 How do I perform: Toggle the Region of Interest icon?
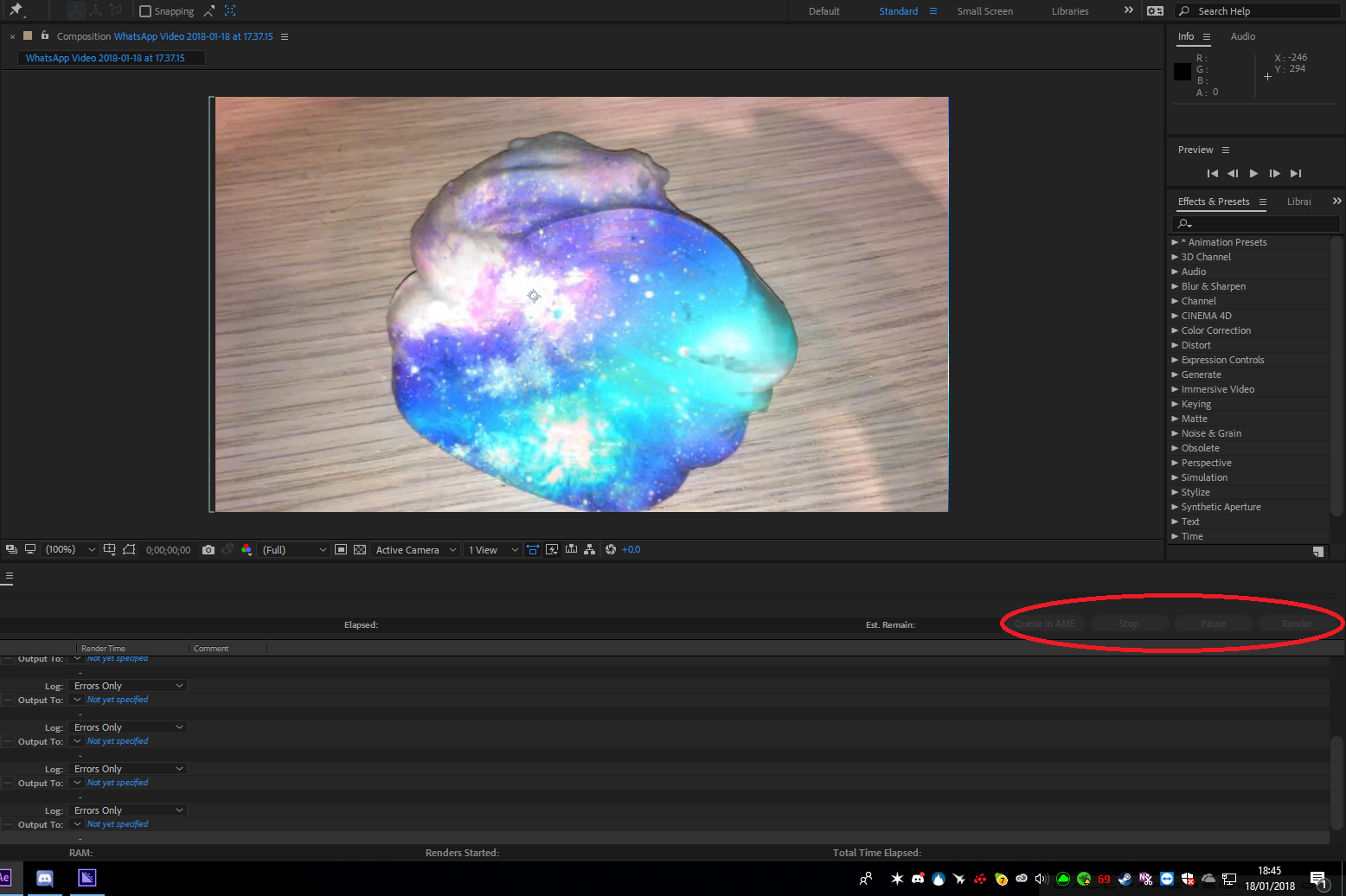point(341,549)
